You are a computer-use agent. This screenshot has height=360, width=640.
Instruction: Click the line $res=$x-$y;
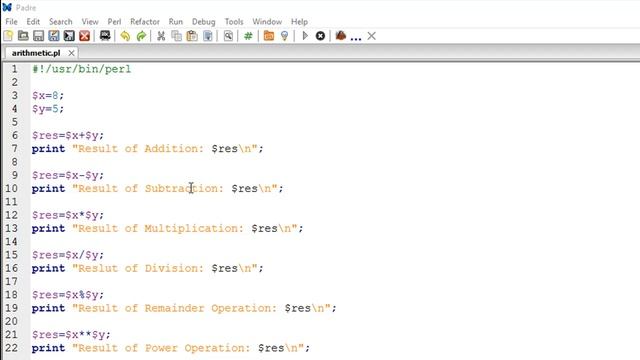coord(68,176)
